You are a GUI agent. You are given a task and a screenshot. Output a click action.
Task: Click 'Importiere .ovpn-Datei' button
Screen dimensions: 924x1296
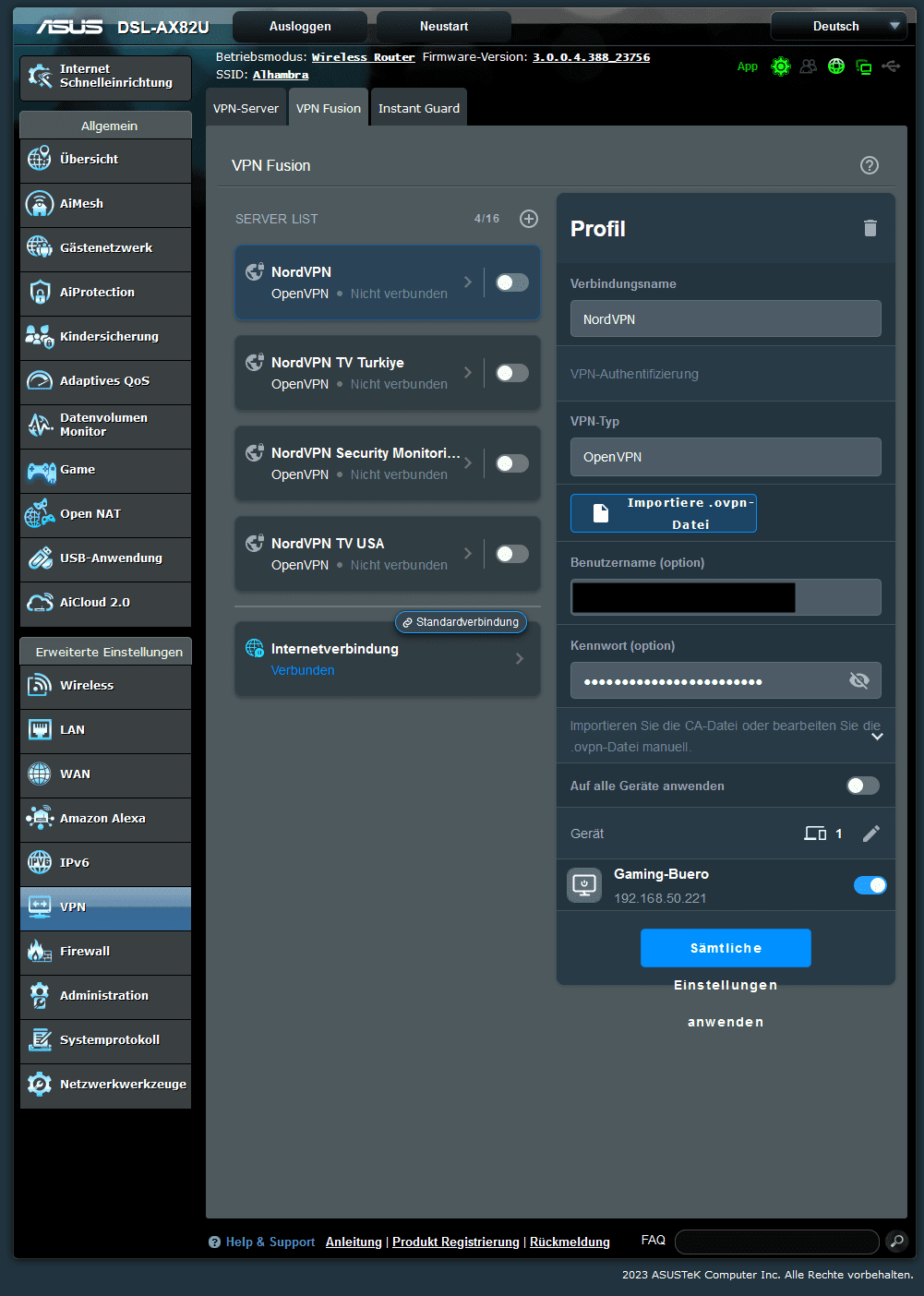tap(664, 513)
